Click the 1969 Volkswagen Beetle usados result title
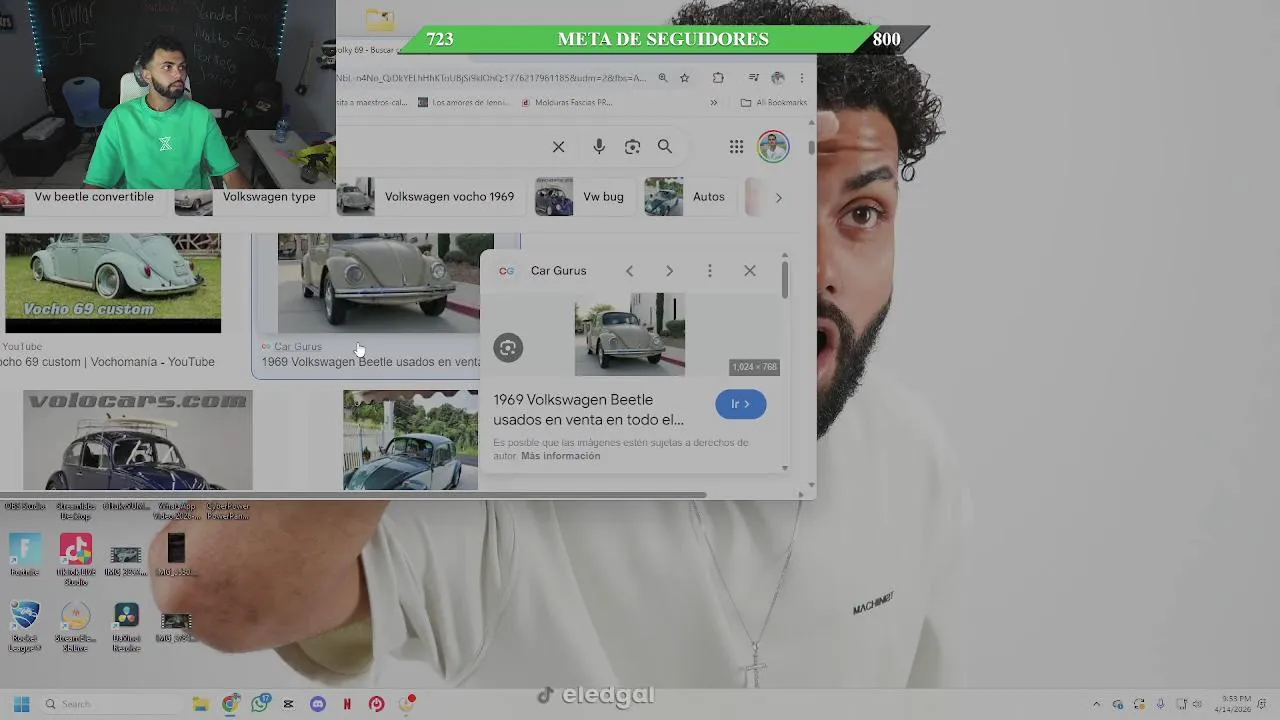 [x=370, y=362]
